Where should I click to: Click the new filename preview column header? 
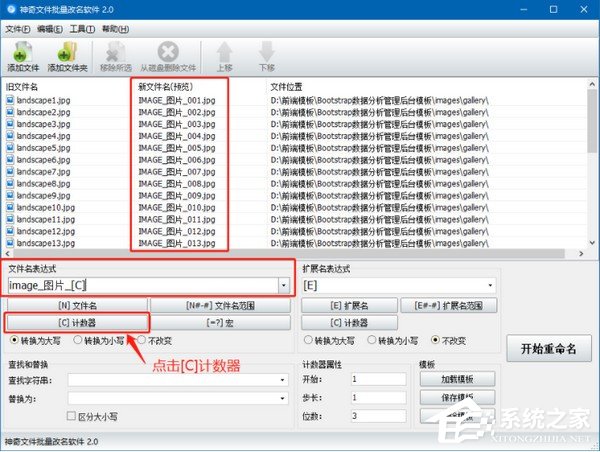[x=165, y=87]
